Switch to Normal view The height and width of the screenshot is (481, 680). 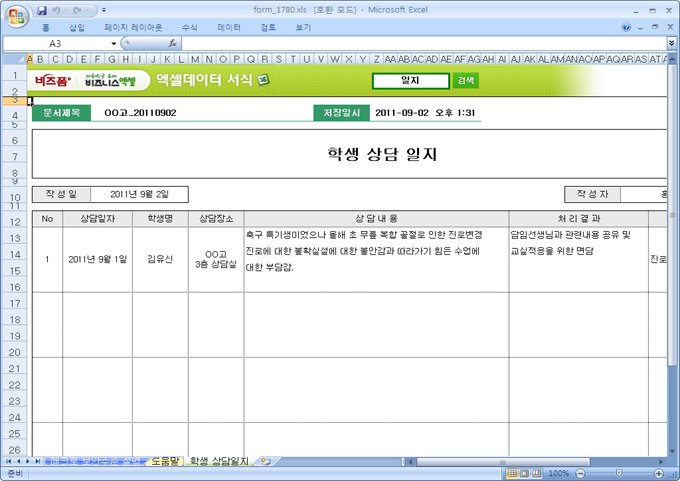pos(512,473)
